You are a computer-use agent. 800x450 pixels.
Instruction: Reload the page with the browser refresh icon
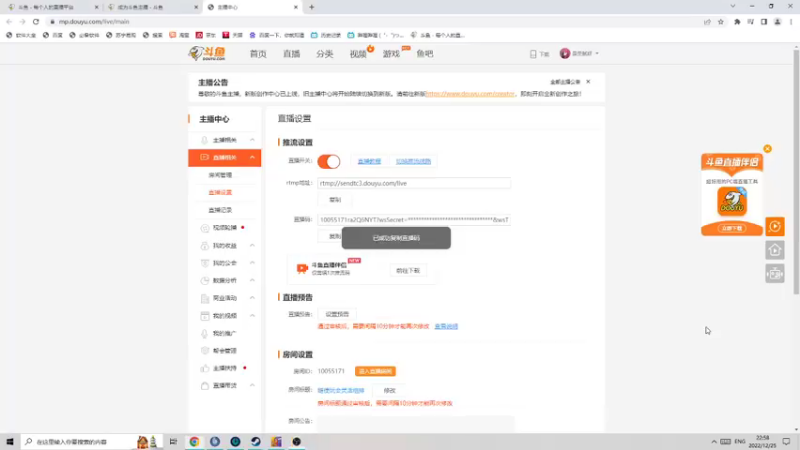click(x=36, y=21)
